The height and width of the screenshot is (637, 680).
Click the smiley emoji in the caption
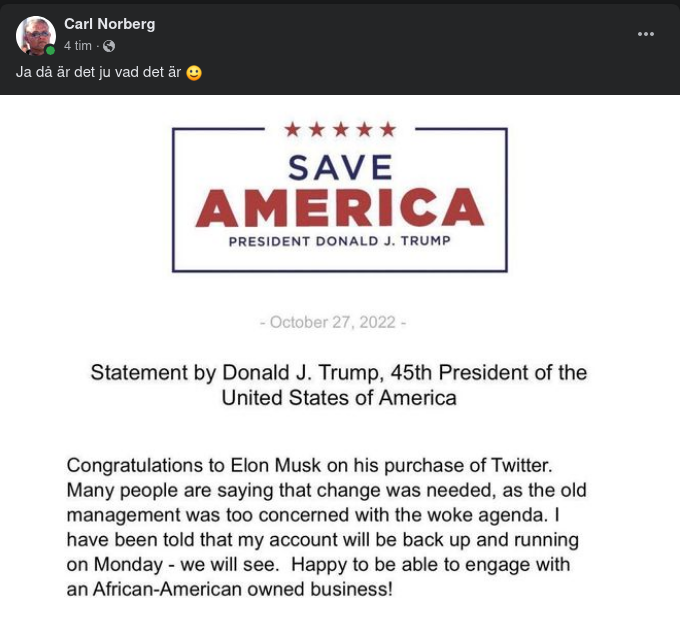pyautogui.click(x=194, y=73)
